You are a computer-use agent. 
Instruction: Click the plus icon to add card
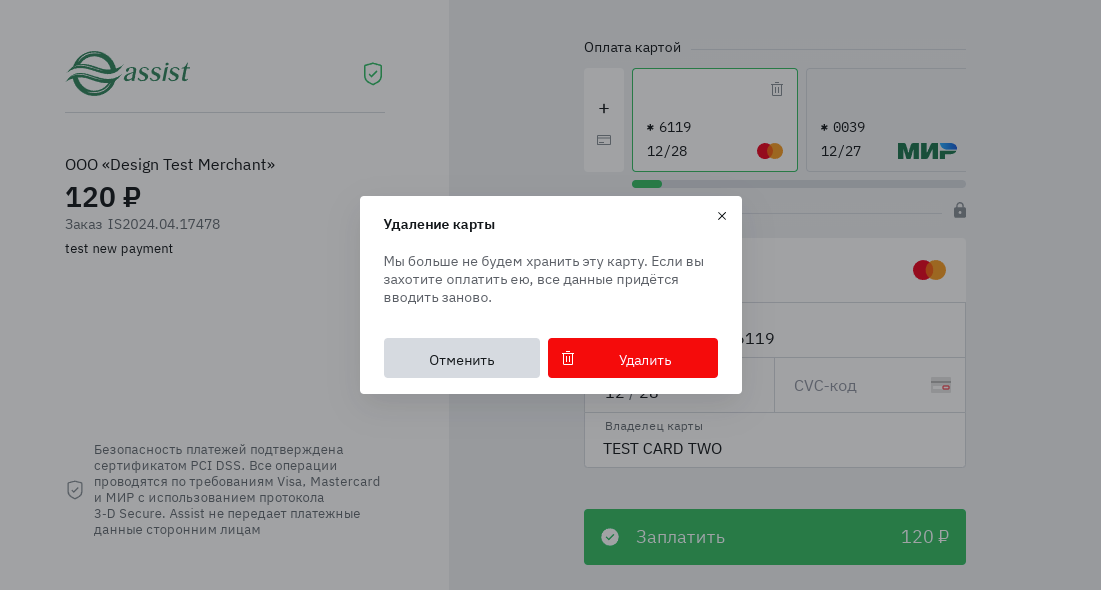tap(604, 108)
